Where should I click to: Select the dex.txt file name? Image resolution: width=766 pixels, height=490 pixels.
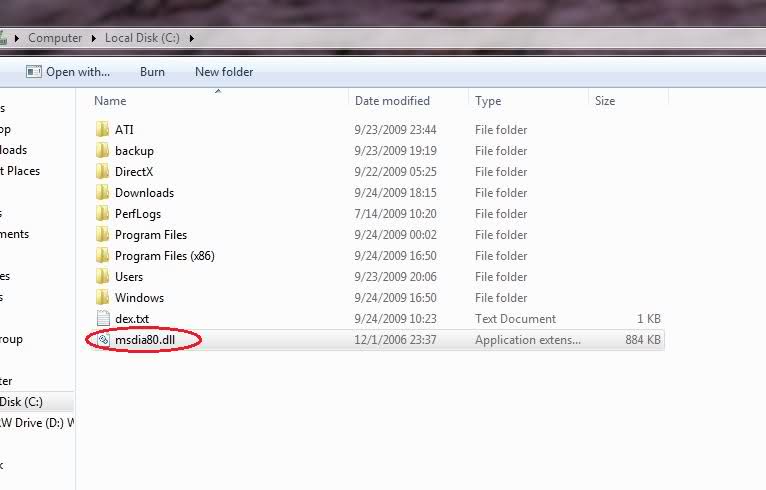pyautogui.click(x=132, y=319)
